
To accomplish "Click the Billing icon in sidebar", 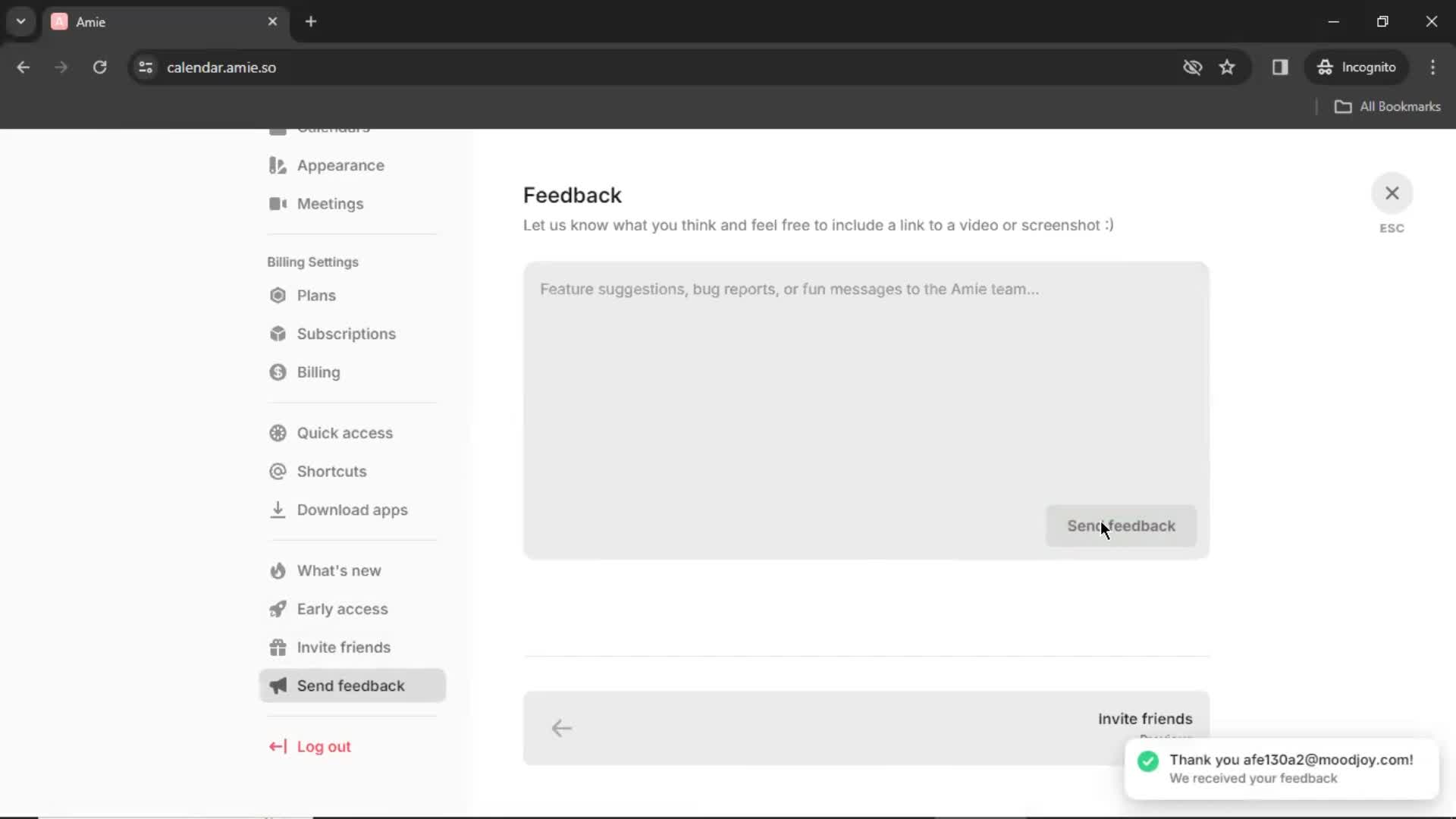I will click(x=278, y=371).
